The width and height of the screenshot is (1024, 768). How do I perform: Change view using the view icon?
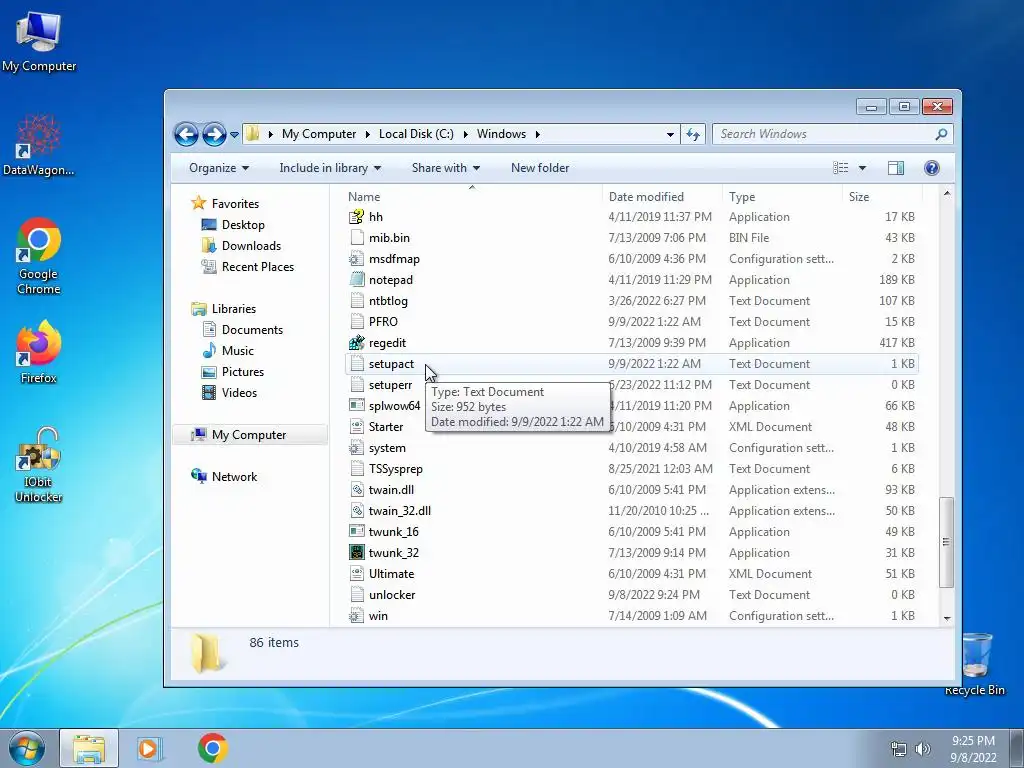point(841,168)
